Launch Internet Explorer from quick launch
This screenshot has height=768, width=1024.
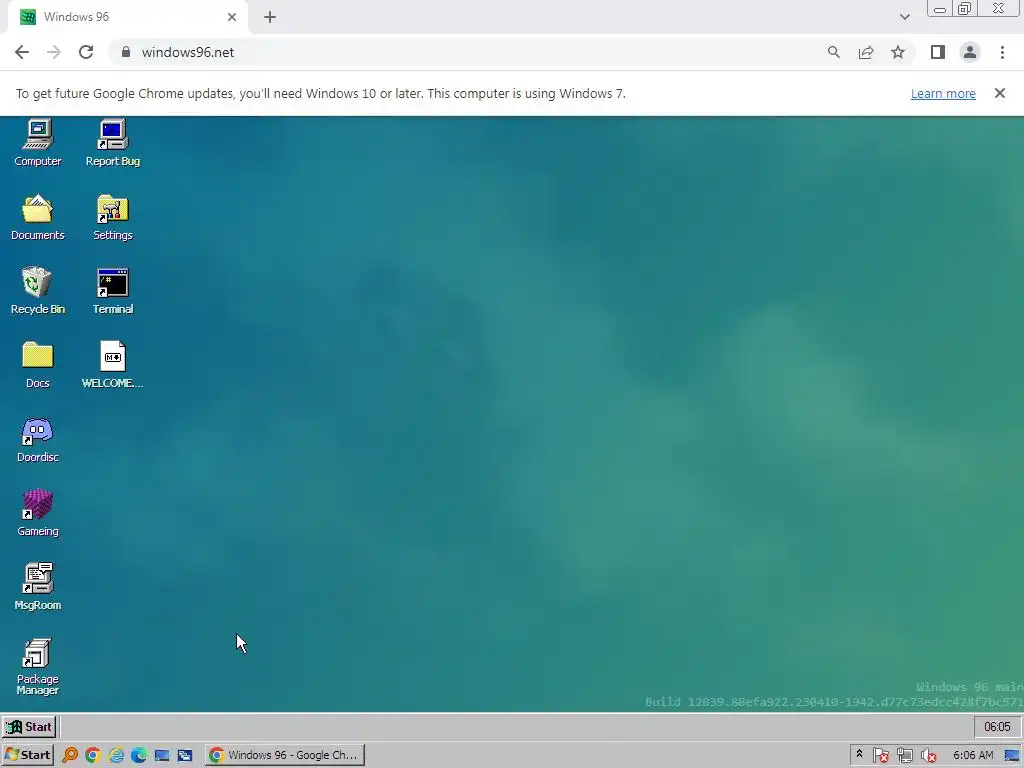[x=116, y=755]
